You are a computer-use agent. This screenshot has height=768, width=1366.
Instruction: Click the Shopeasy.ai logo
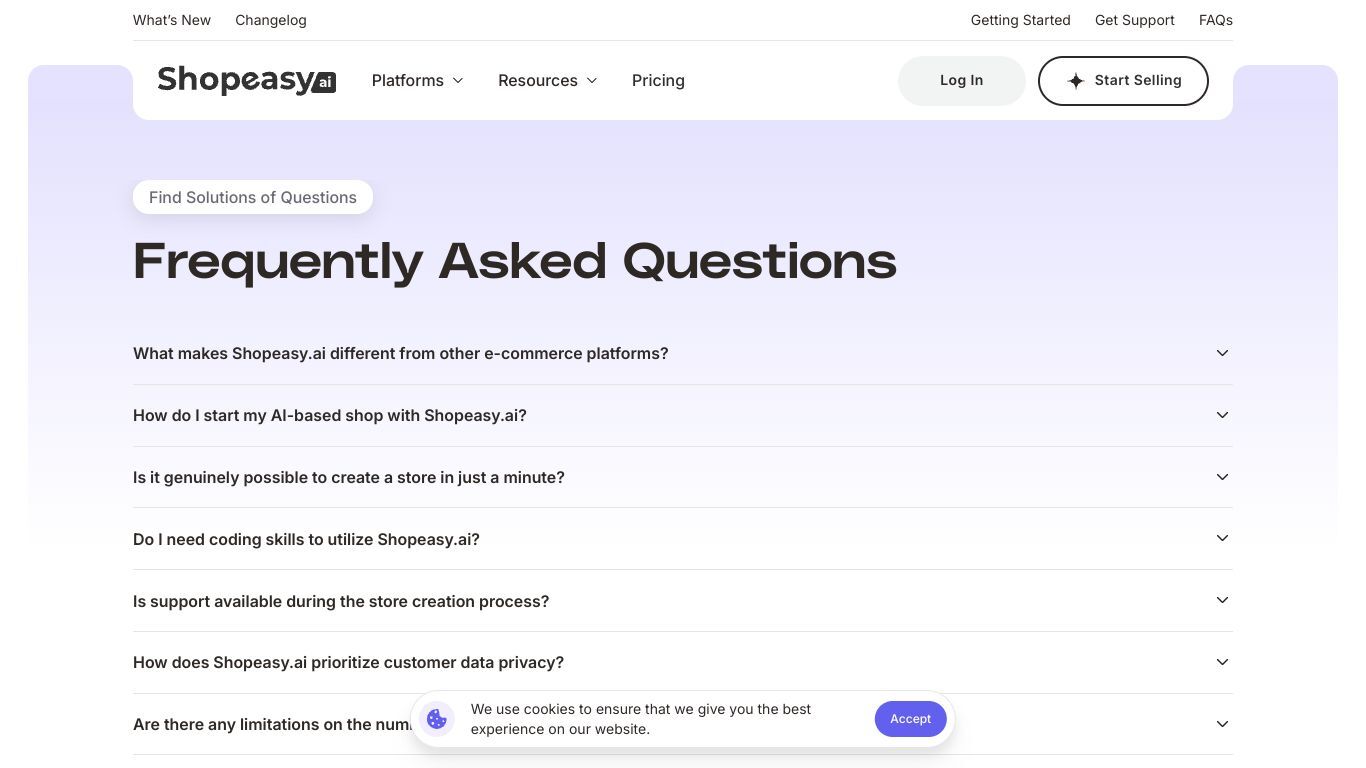246,80
